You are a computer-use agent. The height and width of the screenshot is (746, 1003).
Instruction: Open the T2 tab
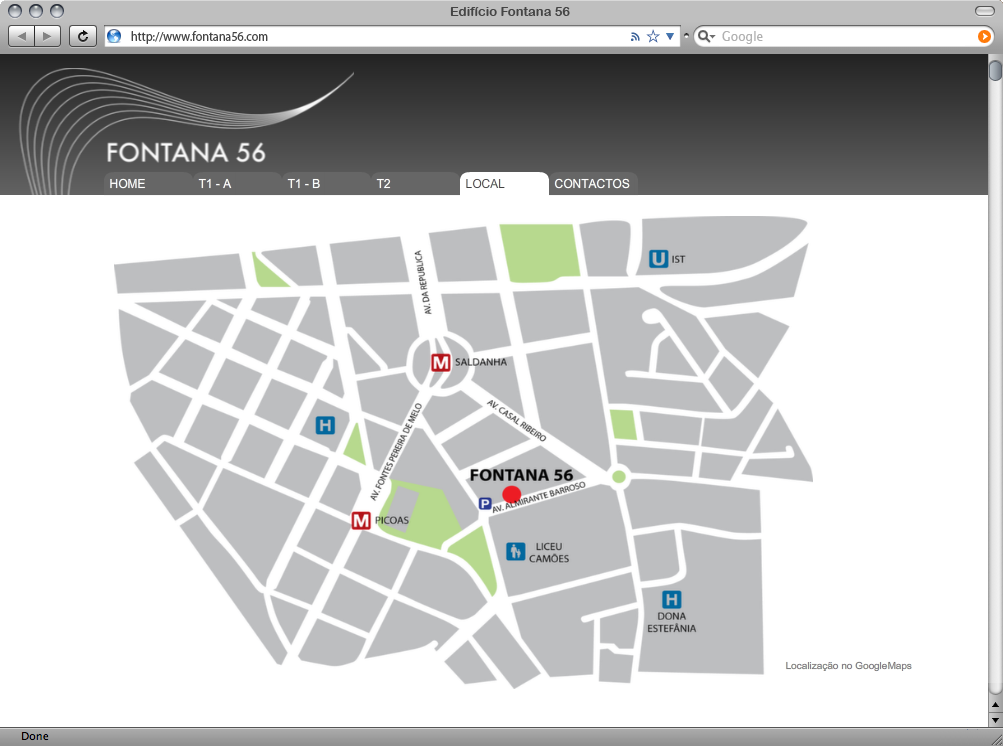tap(415, 184)
